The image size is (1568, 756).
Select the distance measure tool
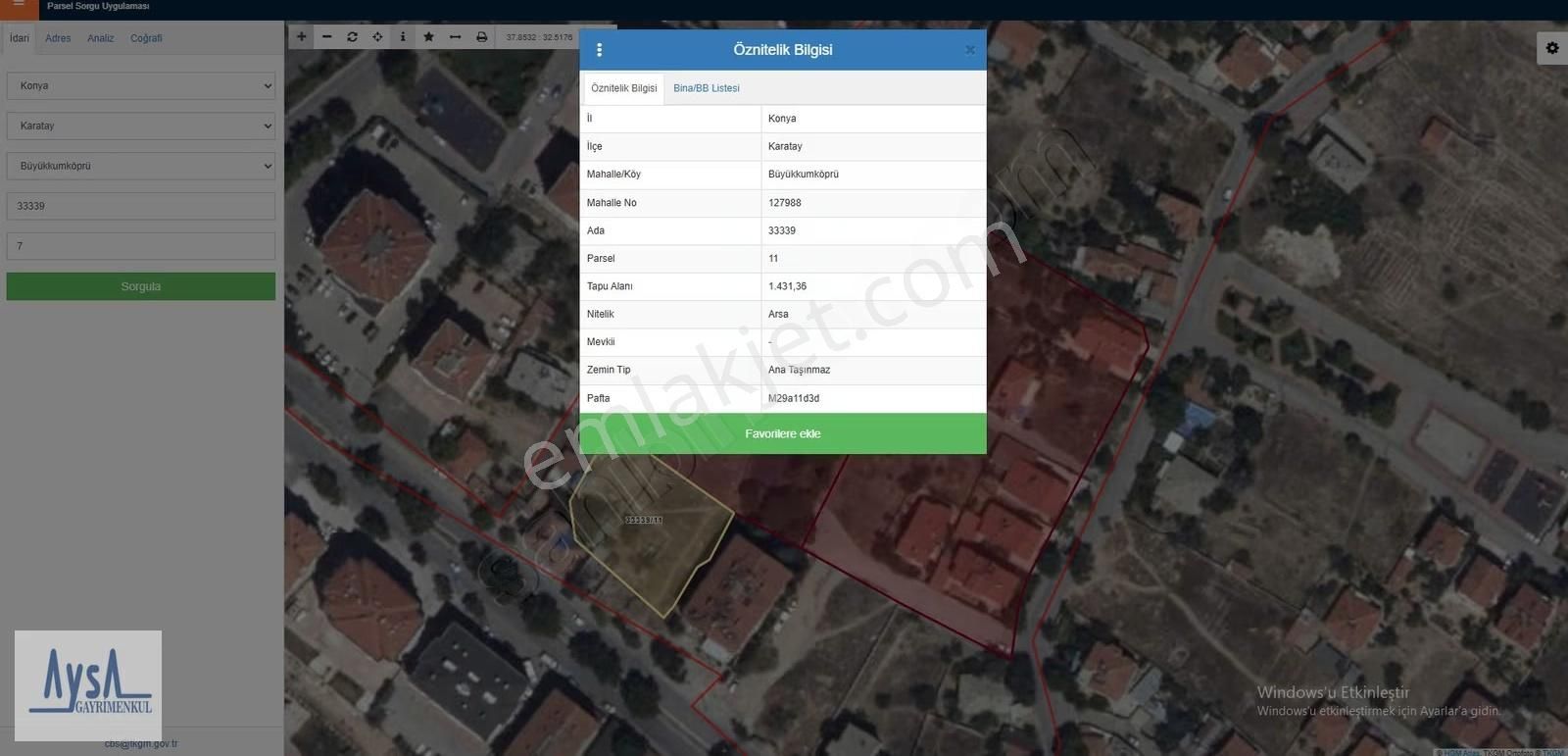pos(455,37)
